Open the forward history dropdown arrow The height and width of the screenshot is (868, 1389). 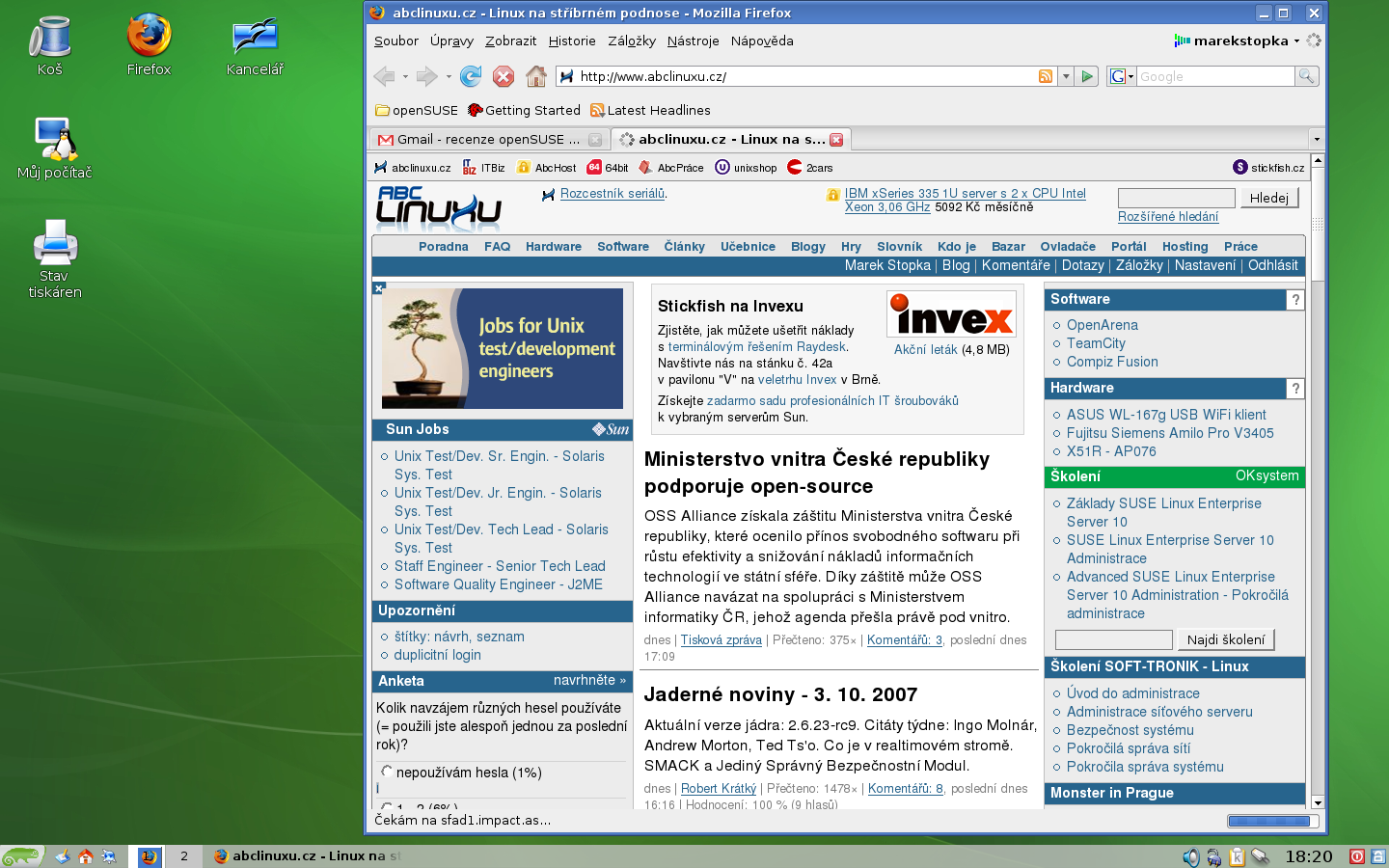tap(449, 76)
